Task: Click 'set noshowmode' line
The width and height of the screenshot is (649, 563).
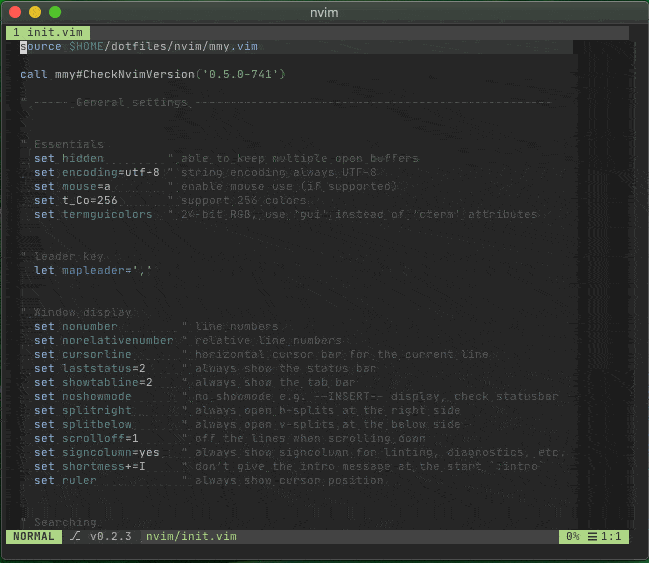Action: coord(296,397)
